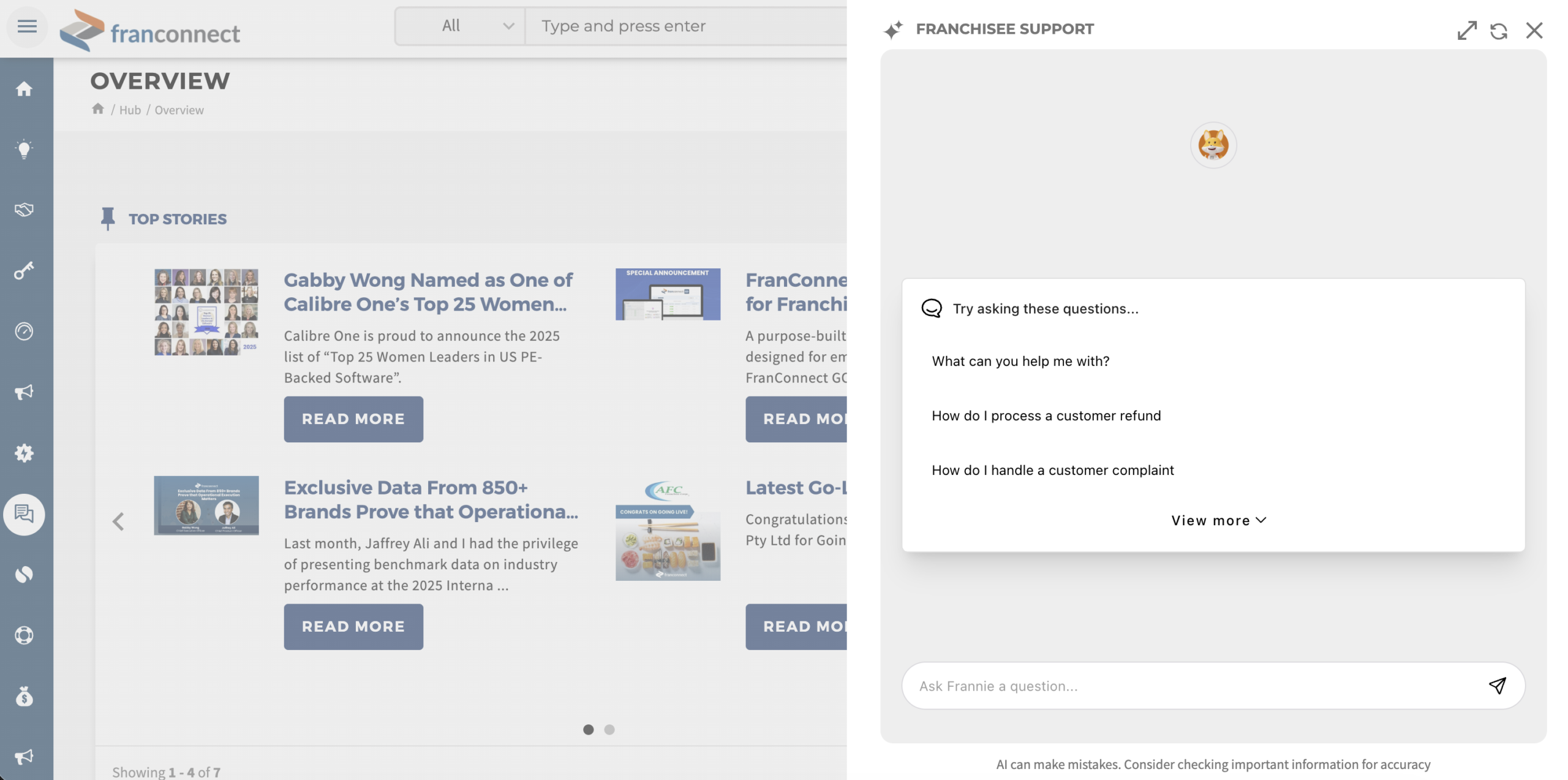Click the key icon in sidebar

pos(24,270)
